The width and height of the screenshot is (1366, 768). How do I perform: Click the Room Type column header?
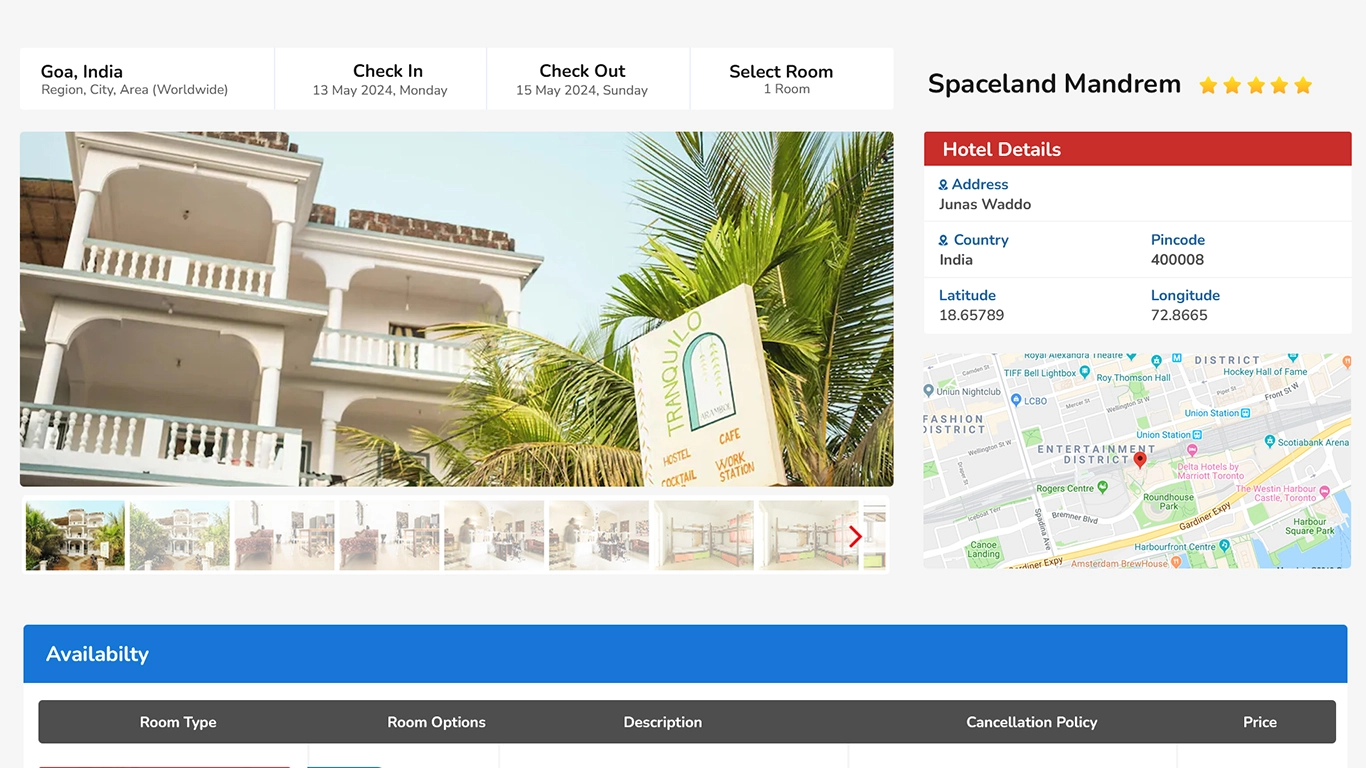(x=178, y=722)
